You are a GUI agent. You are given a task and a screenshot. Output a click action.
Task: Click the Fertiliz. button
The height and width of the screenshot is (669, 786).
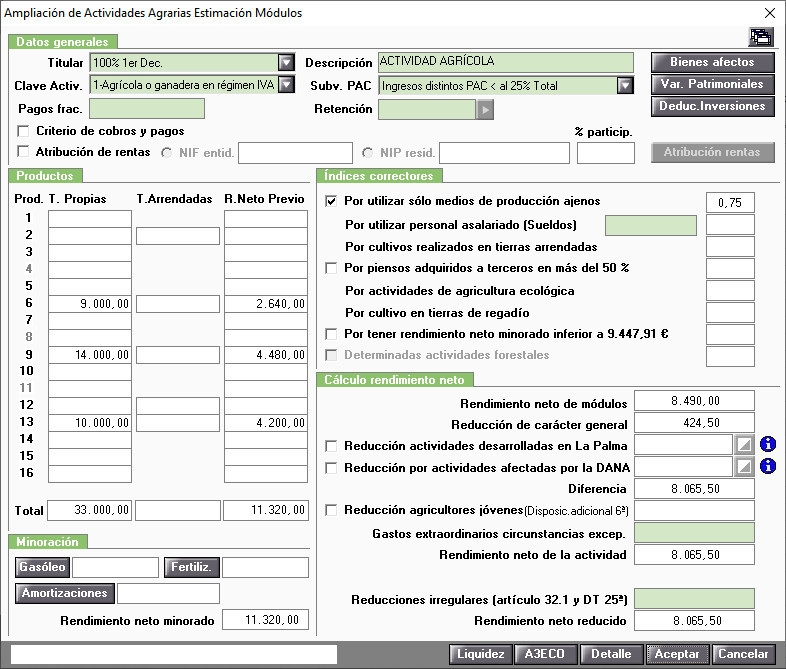(x=191, y=567)
